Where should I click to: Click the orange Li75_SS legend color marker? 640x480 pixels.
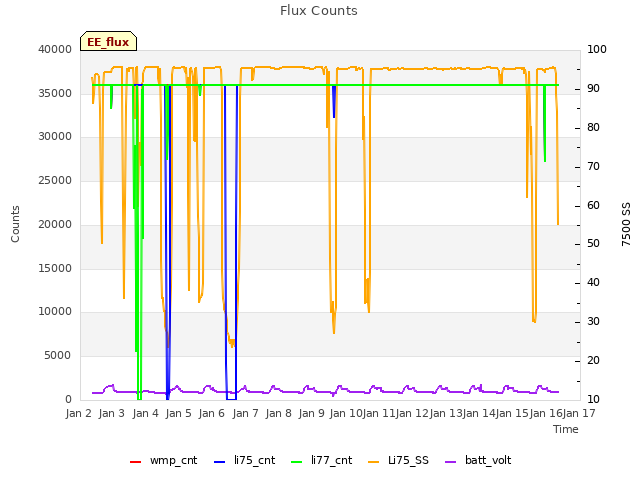pyautogui.click(x=373, y=462)
